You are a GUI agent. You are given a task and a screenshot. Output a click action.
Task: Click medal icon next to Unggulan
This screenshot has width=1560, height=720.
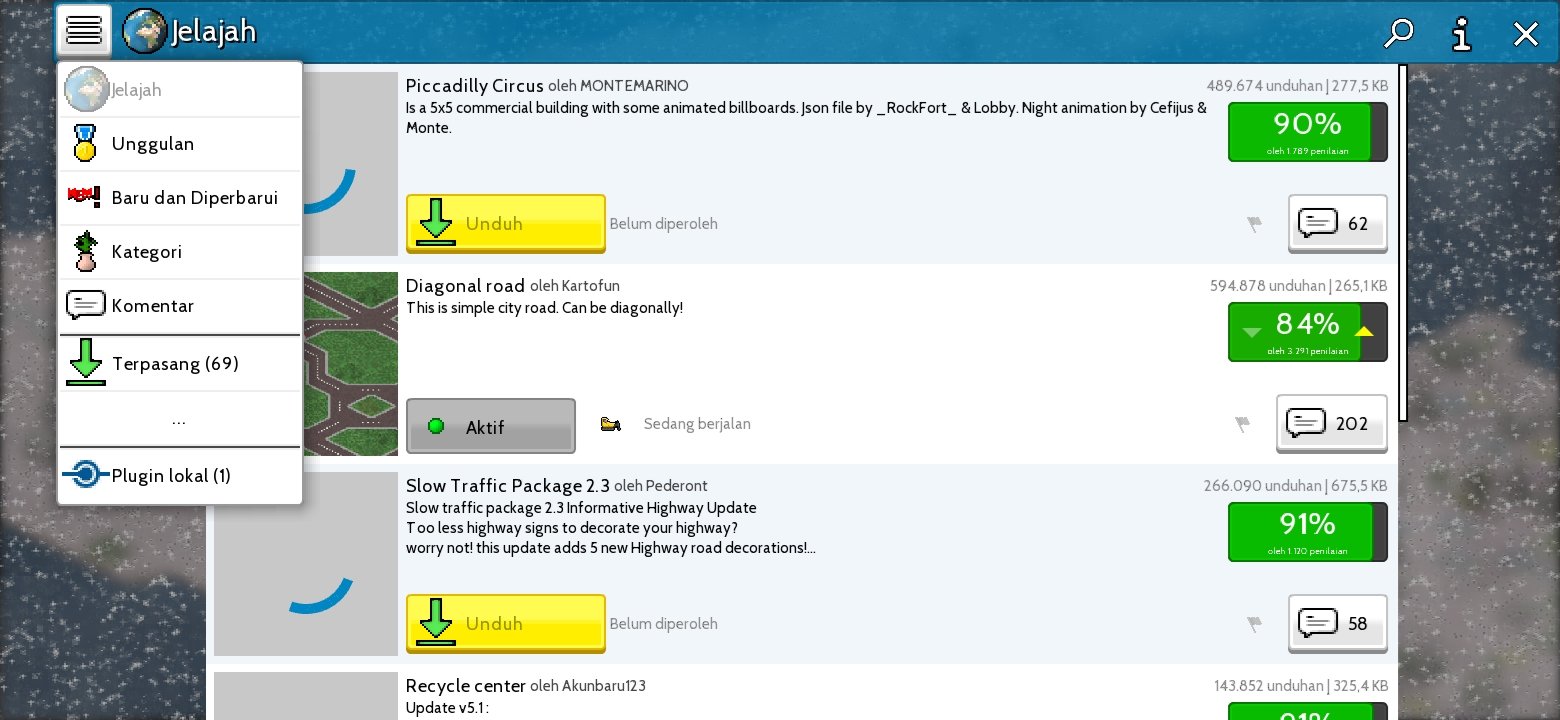point(85,144)
